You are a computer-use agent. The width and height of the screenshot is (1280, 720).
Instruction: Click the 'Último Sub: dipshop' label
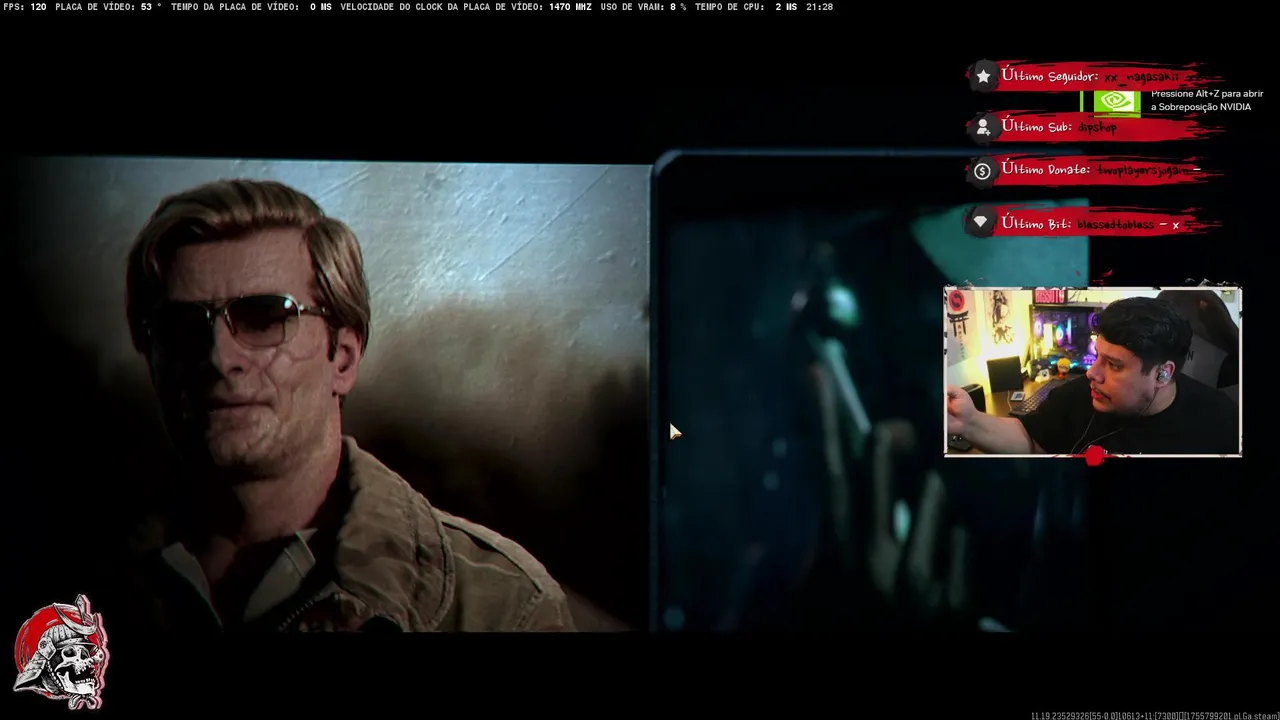tap(1059, 127)
